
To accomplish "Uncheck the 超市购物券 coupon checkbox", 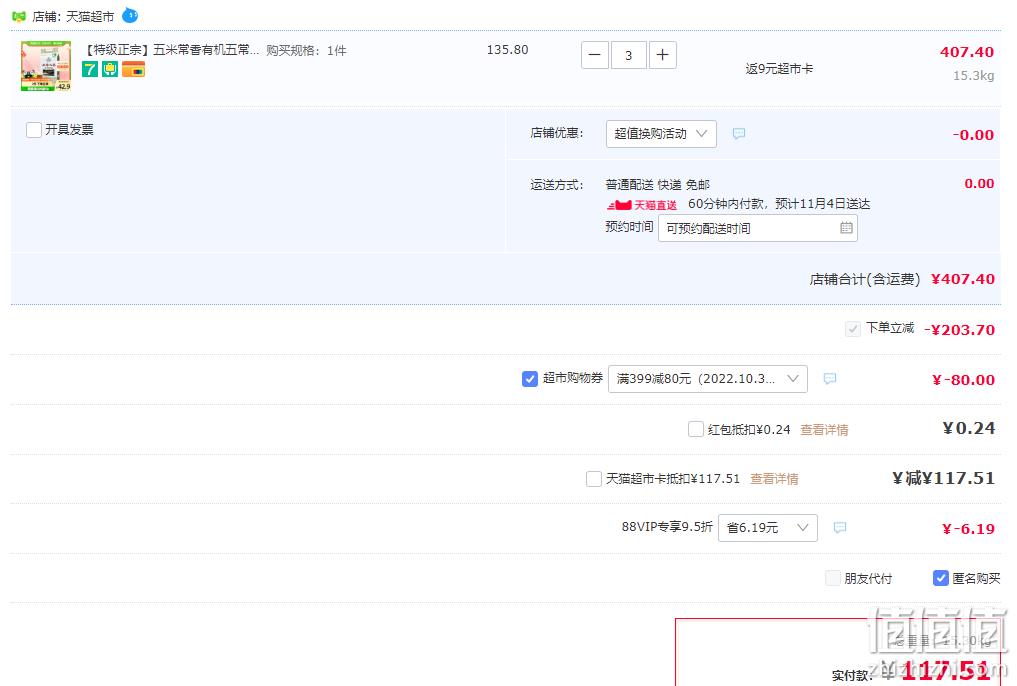I will coord(530,379).
